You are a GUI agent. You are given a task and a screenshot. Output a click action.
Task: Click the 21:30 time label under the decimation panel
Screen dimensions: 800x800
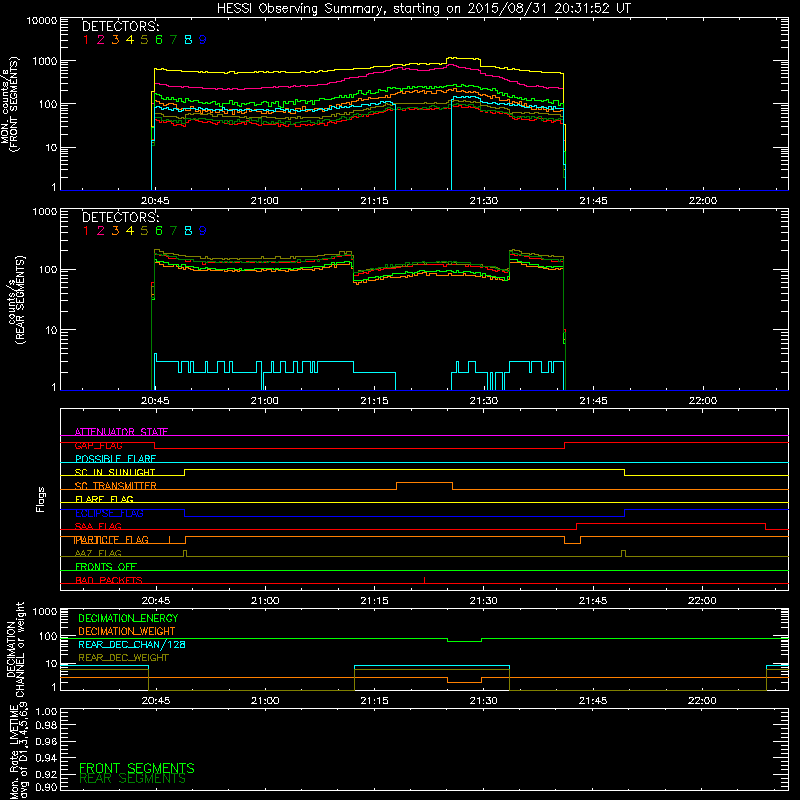[484, 701]
